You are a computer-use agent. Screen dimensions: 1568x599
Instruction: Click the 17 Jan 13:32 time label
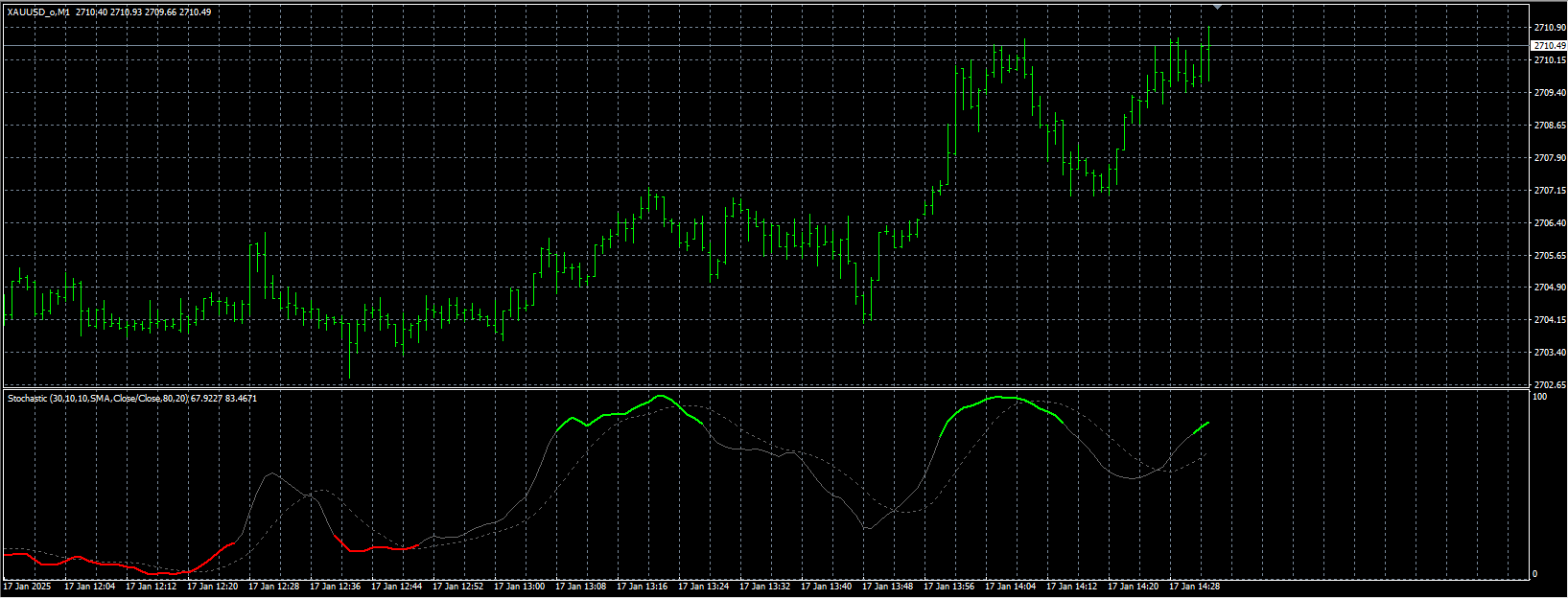pos(764,586)
